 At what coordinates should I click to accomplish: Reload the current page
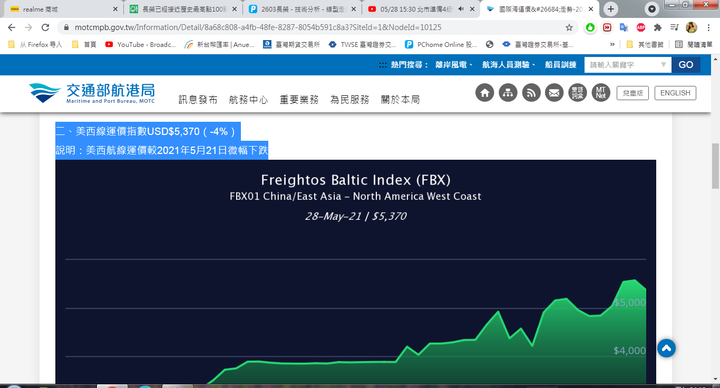tap(45, 28)
